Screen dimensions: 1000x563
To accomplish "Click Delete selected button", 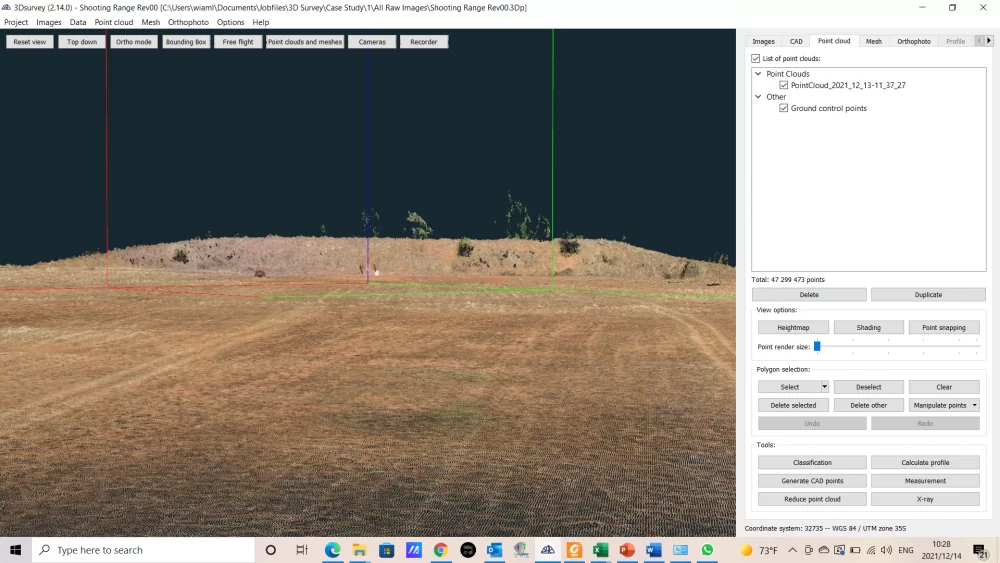I will click(793, 406).
